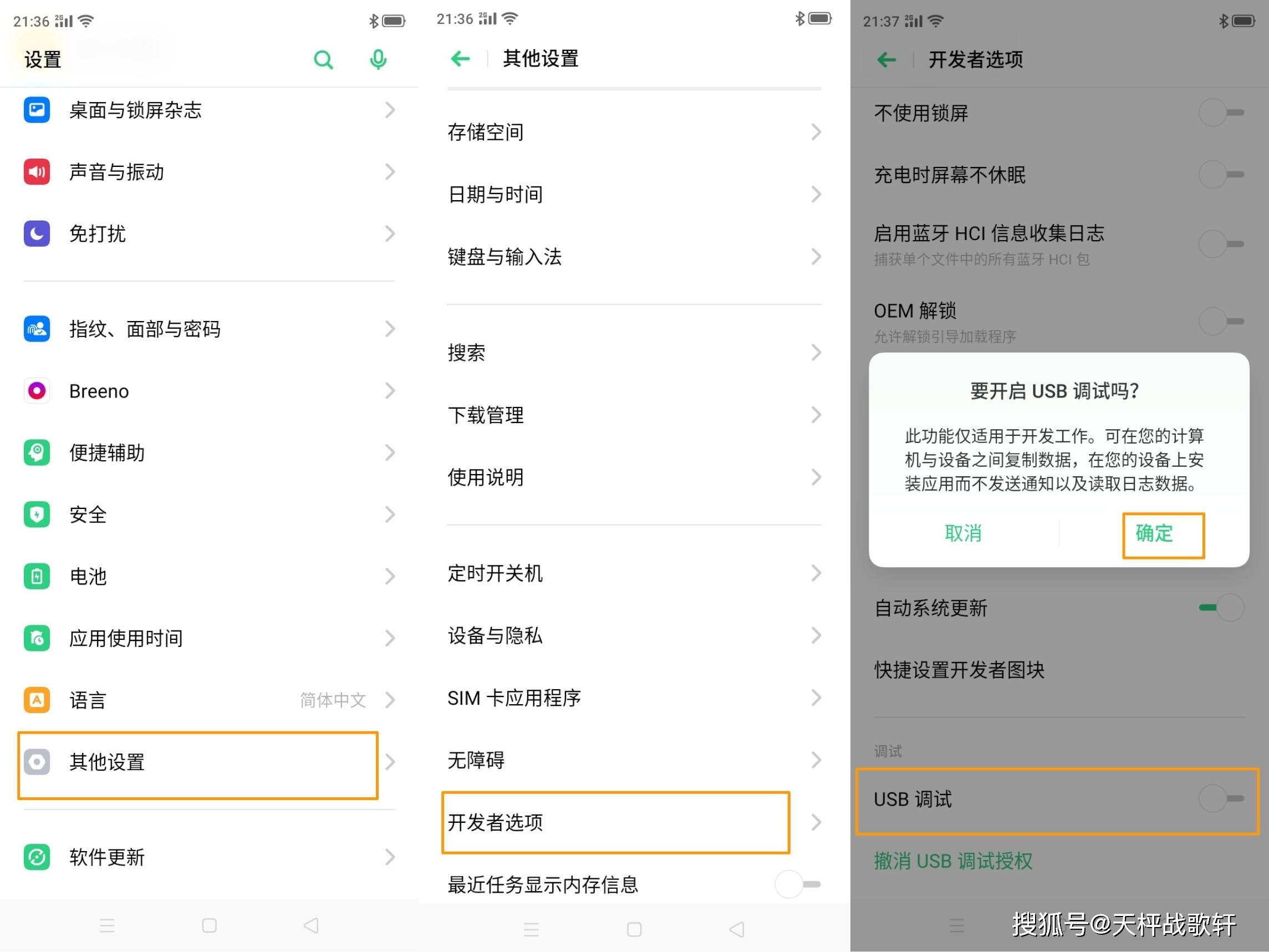Screen dimensions: 1269x952
Task: Tap the red 声音与振动 speaker icon
Action: pos(37,171)
